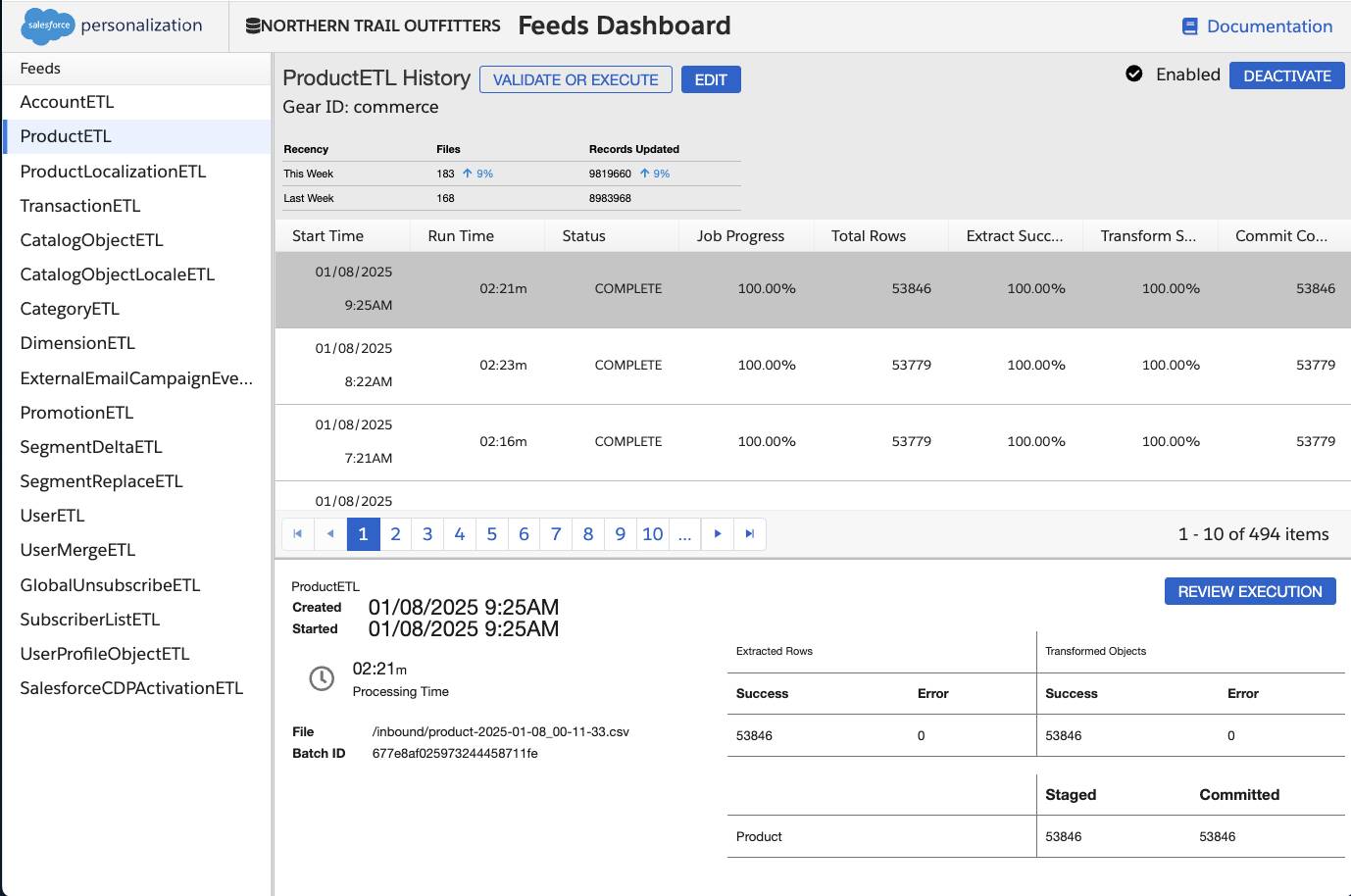Click the Salesforce cloud logo
The width and height of the screenshot is (1351, 896).
pos(48,25)
